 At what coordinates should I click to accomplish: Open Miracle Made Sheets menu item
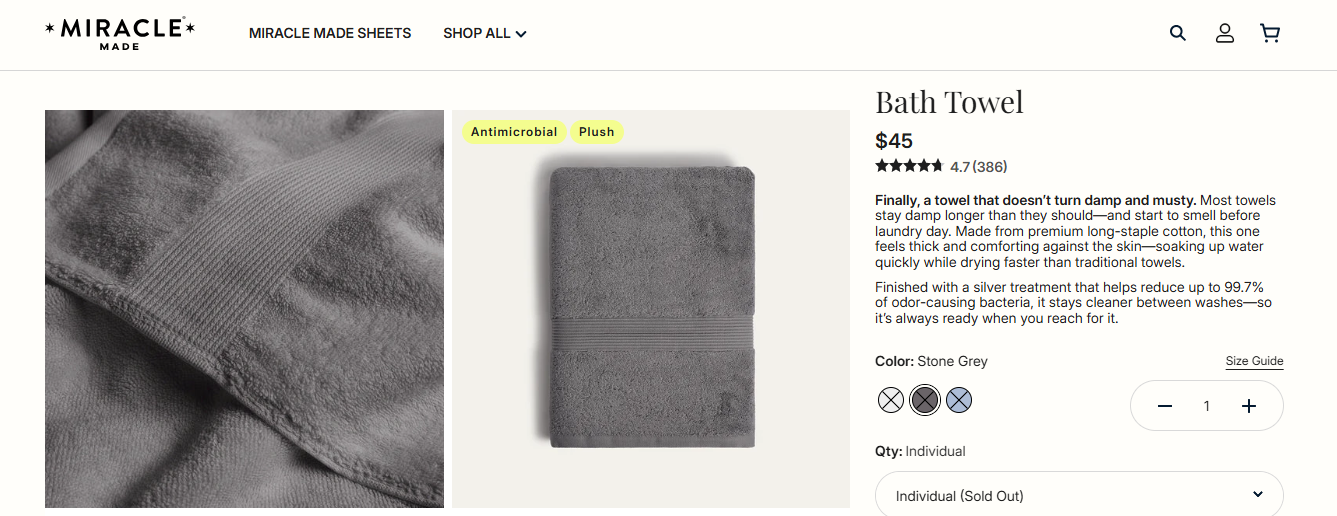pos(330,33)
